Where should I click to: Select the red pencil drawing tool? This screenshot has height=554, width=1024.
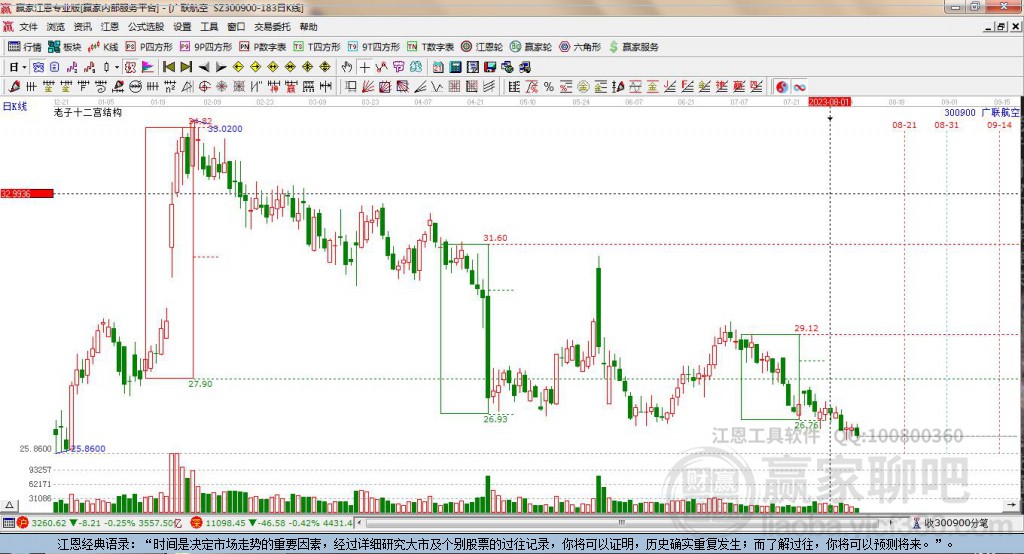pyautogui.click(x=14, y=86)
